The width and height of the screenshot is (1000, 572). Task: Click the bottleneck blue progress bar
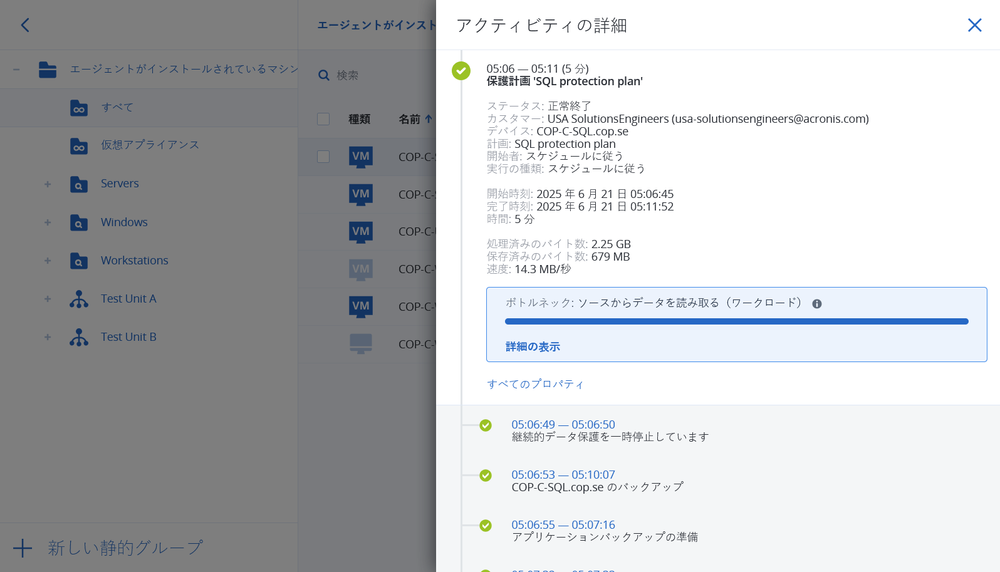(737, 321)
